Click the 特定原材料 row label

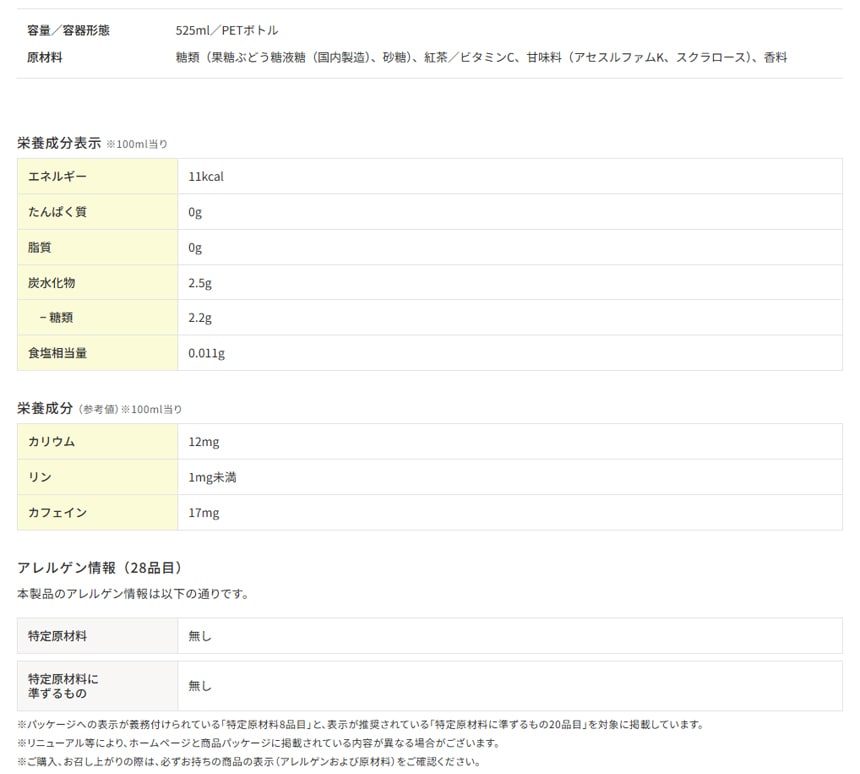[x=57, y=636]
